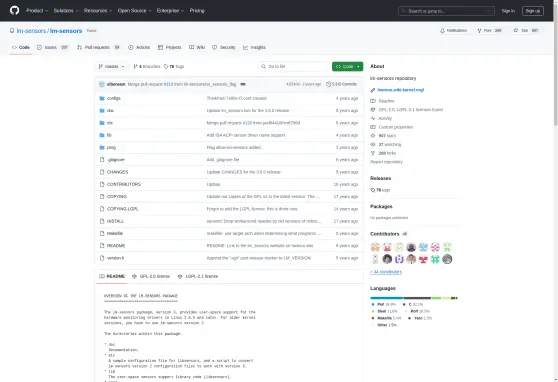
Task: Expand the commit message ellipsis
Action: click(x=243, y=84)
